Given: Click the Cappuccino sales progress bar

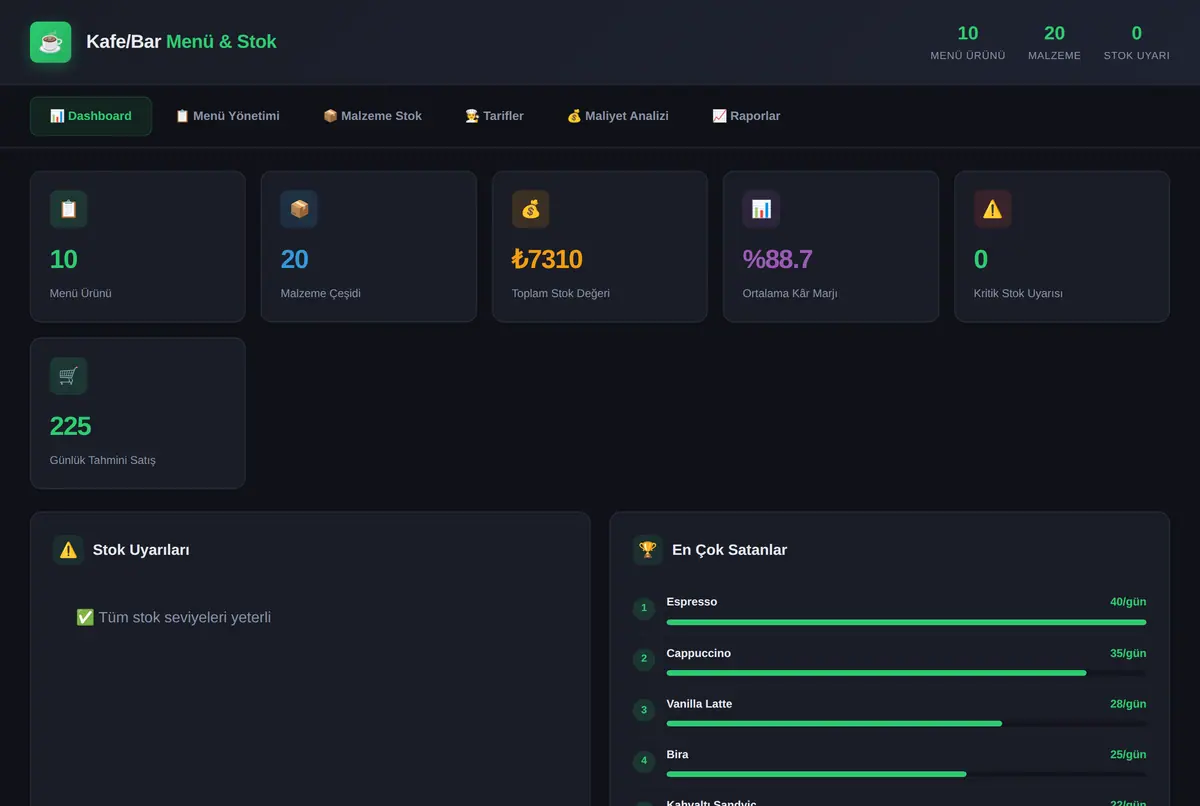Looking at the screenshot, I should [x=906, y=673].
